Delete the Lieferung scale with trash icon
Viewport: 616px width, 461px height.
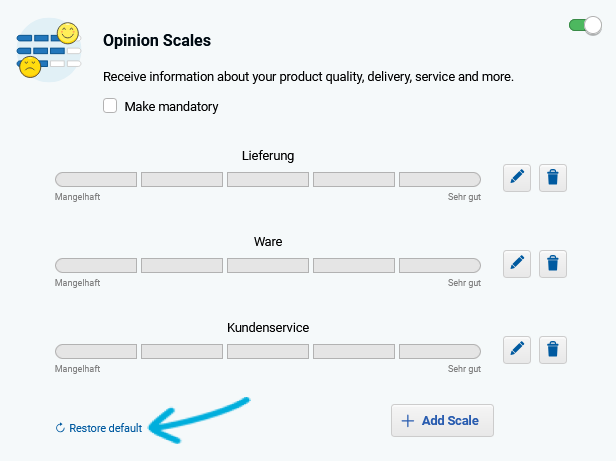[552, 178]
